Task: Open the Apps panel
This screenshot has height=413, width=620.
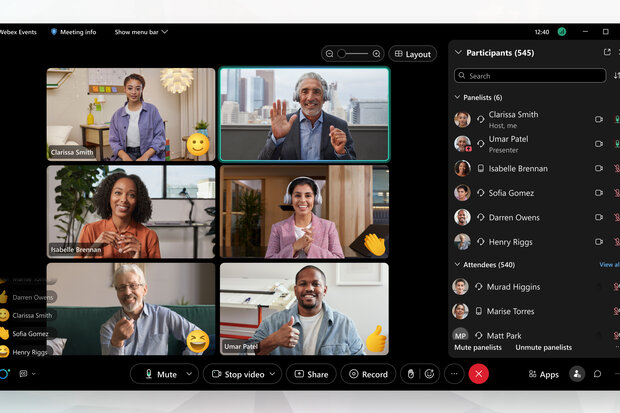Action: click(544, 374)
